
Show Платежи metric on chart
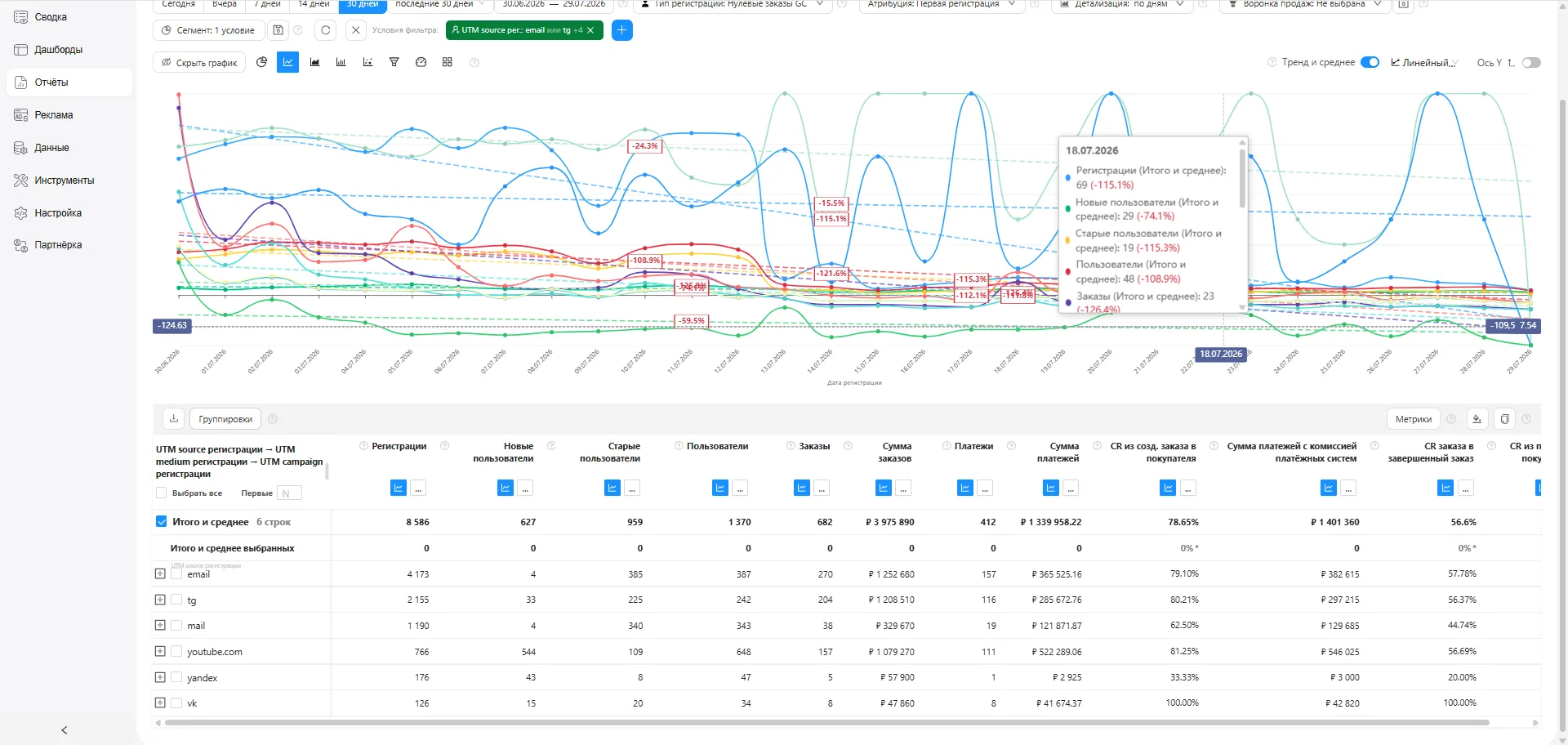tap(965, 488)
